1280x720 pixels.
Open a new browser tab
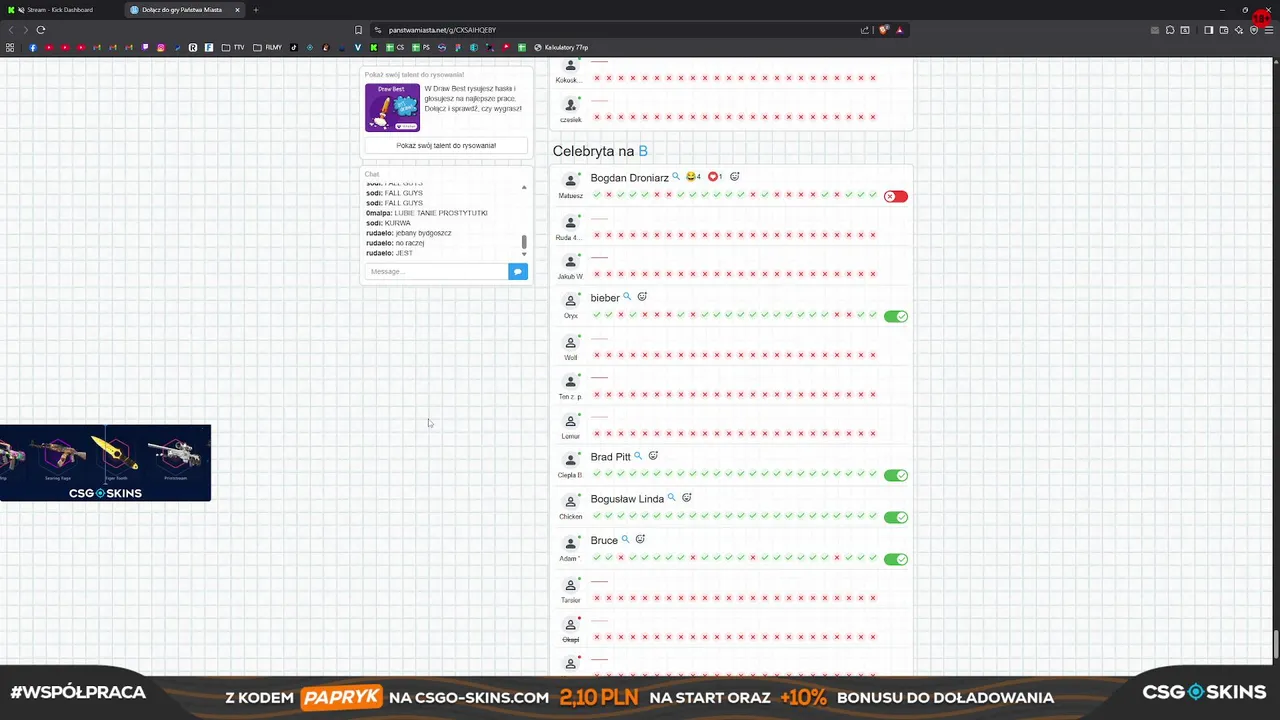(255, 10)
